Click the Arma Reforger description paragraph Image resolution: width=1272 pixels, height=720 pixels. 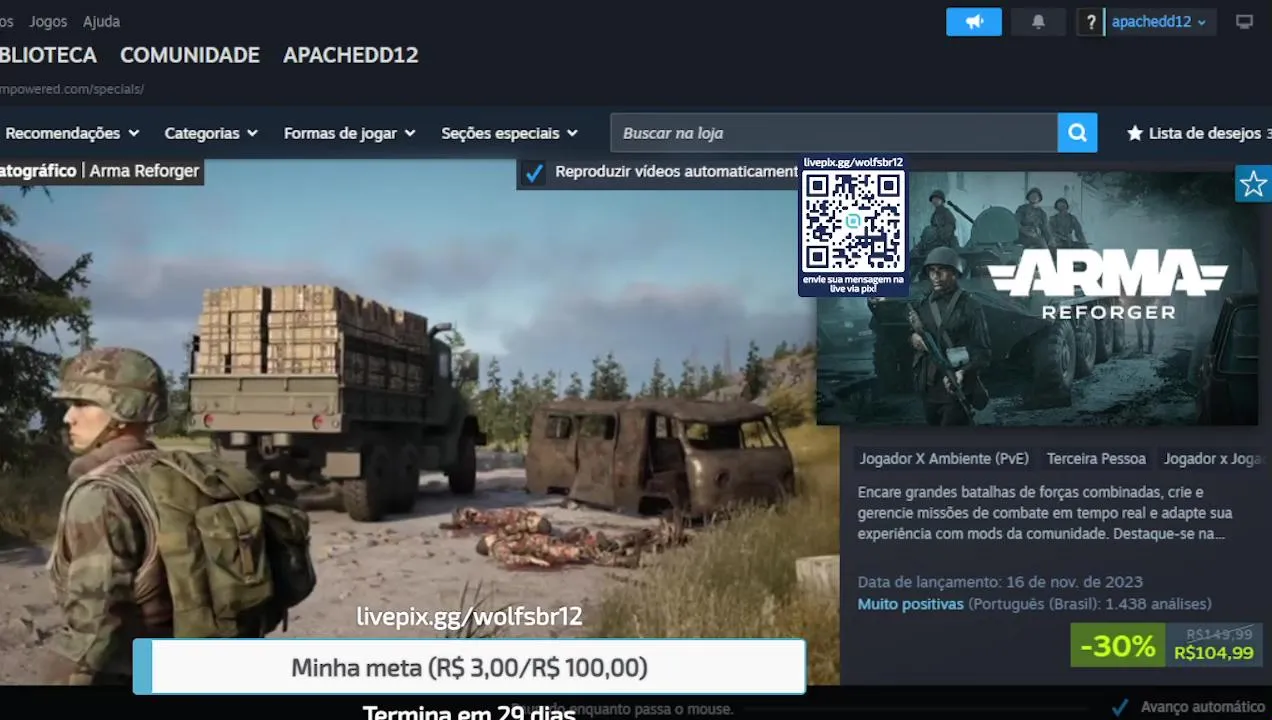[x=1045, y=513]
